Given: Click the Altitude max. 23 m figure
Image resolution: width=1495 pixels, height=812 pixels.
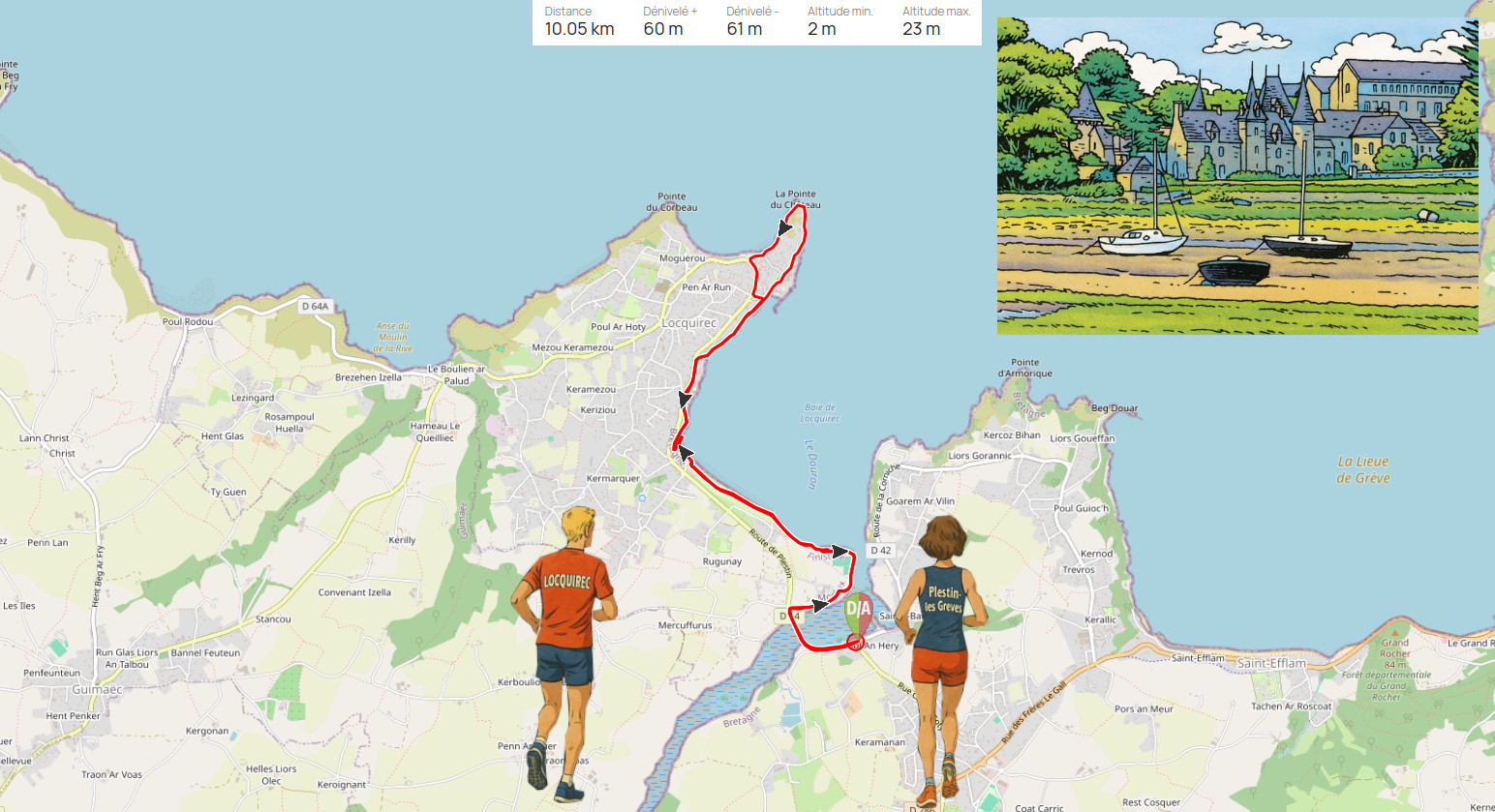Looking at the screenshot, I should tap(936, 21).
